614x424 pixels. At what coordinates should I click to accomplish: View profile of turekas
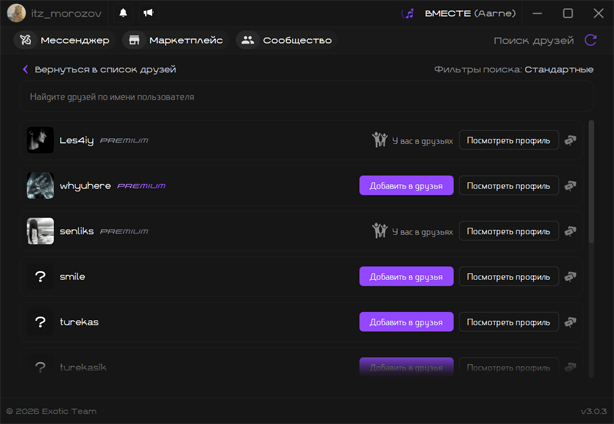[x=508, y=322]
